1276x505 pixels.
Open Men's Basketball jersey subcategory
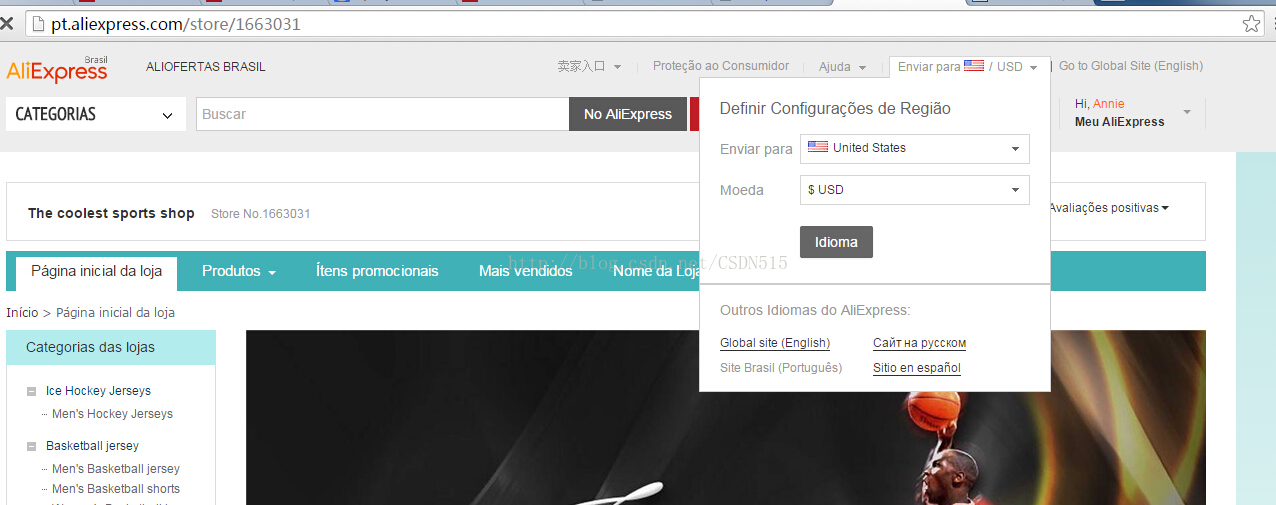pos(116,469)
